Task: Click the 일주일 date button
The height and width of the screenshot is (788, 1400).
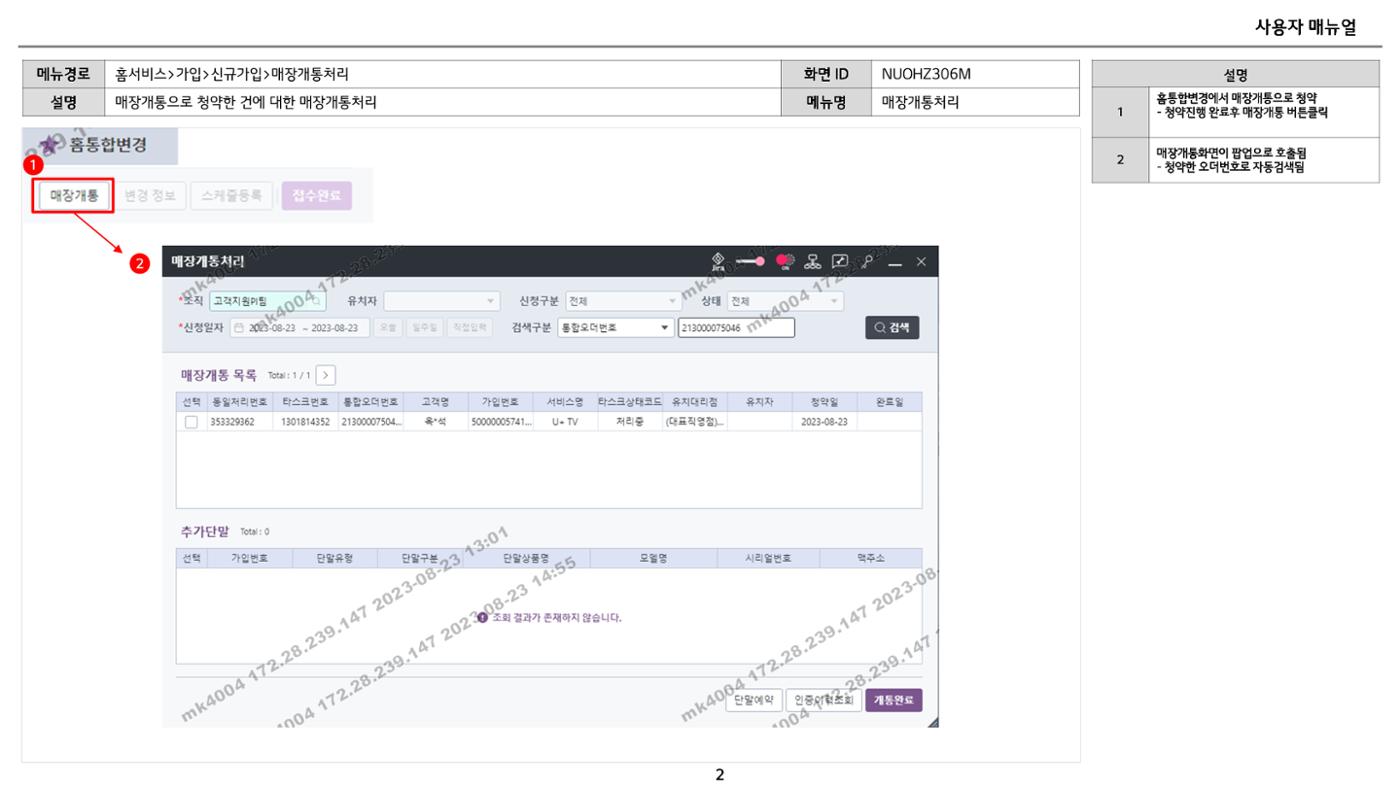Action: [424, 328]
